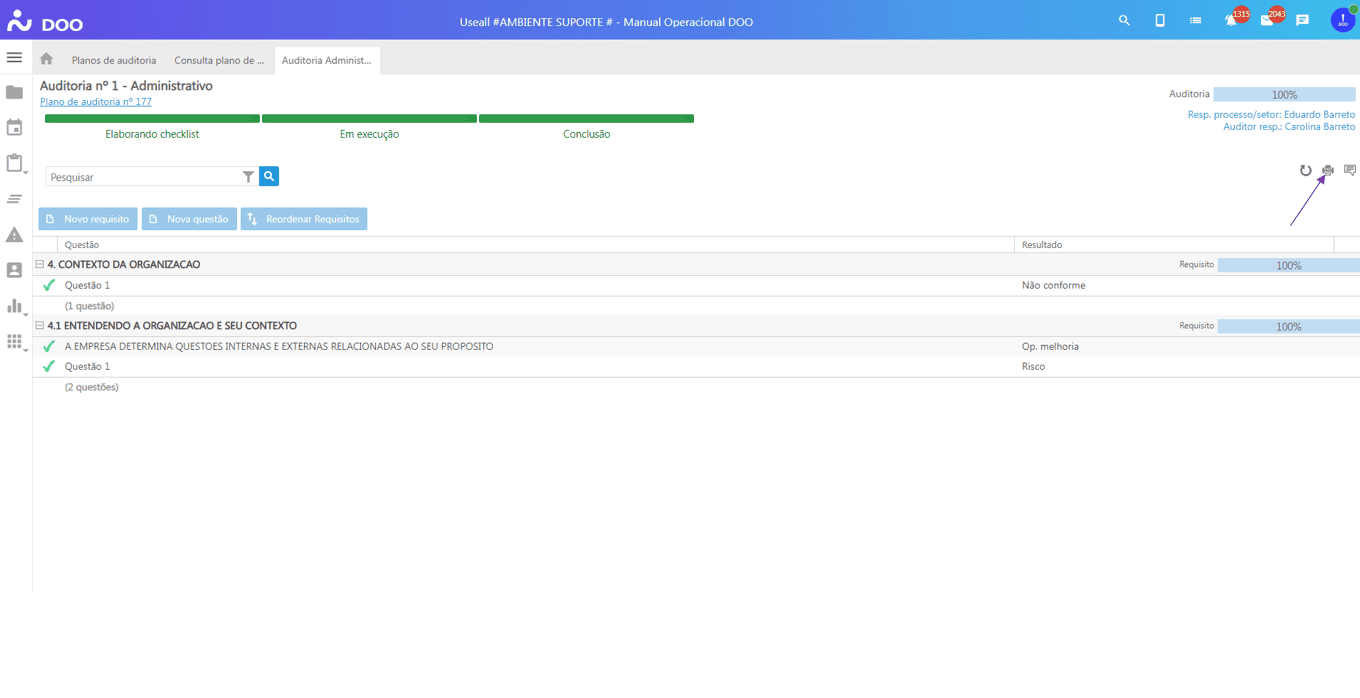The image size is (1360, 698).
Task: Click the printer icon to print audit
Action: [x=1328, y=171]
